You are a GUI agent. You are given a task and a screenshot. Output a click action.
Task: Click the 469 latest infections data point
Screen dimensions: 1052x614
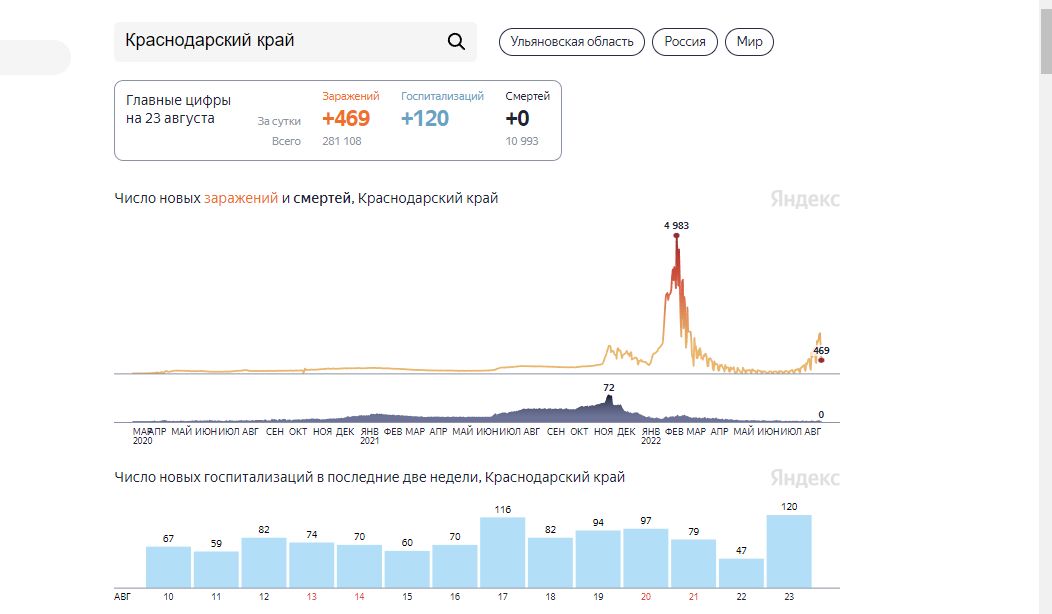[x=821, y=360]
